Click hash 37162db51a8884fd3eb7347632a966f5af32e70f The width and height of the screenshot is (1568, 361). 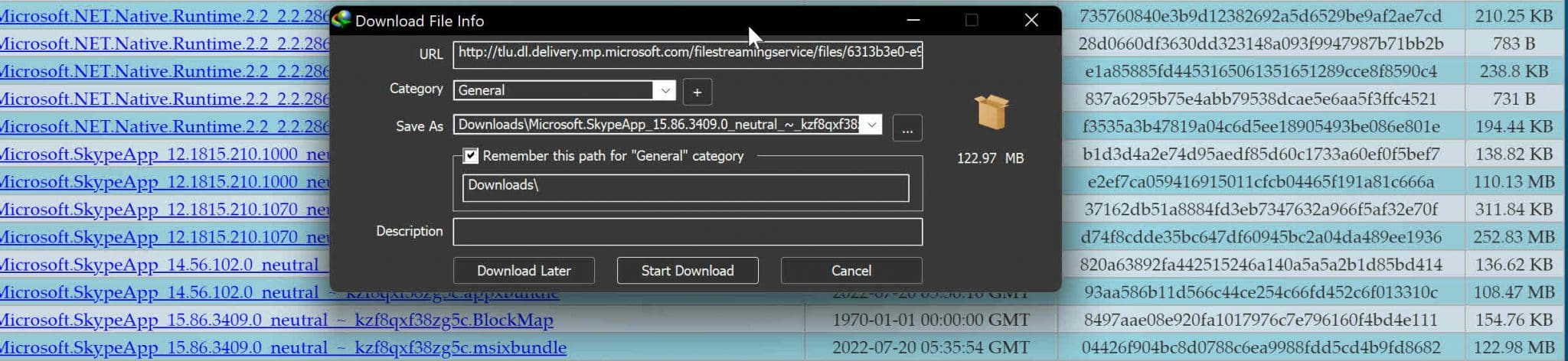(x=1260, y=210)
